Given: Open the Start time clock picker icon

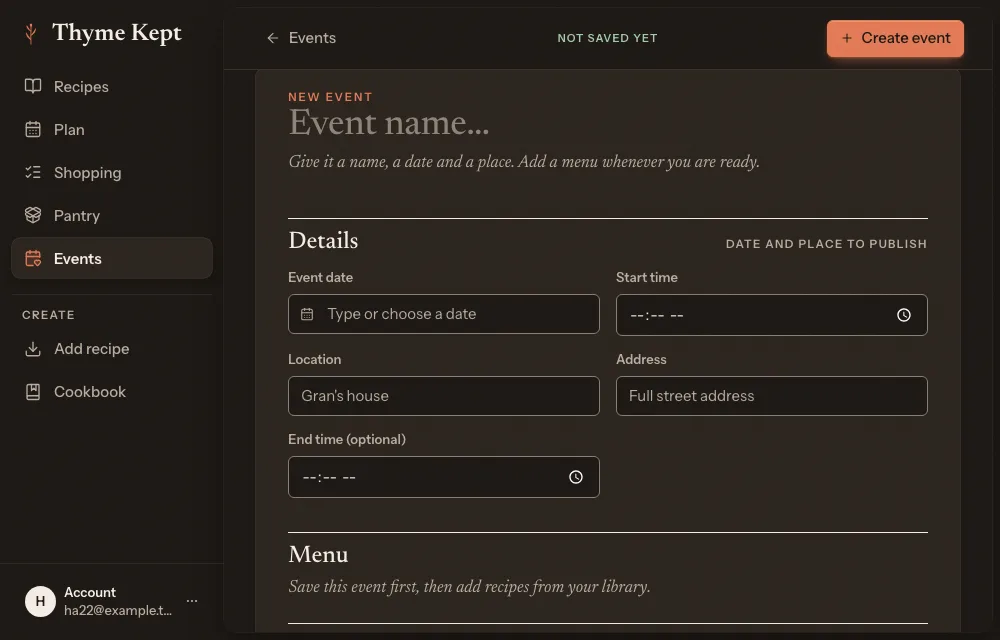Looking at the screenshot, I should pos(904,315).
